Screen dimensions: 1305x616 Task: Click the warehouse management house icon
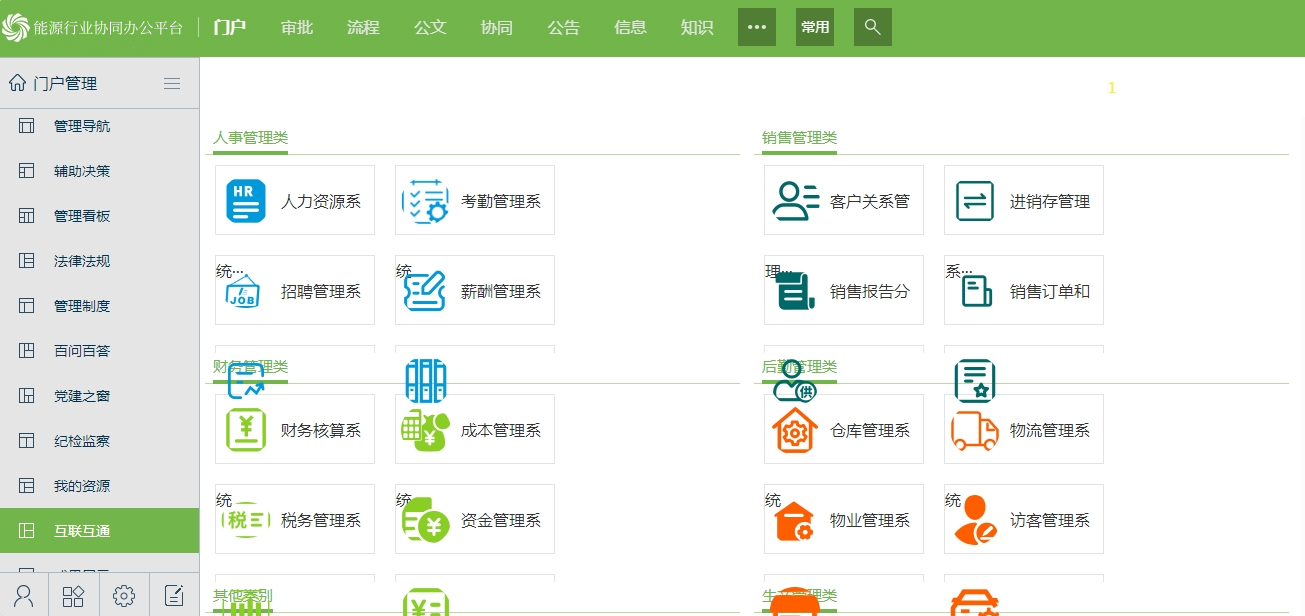click(795, 430)
